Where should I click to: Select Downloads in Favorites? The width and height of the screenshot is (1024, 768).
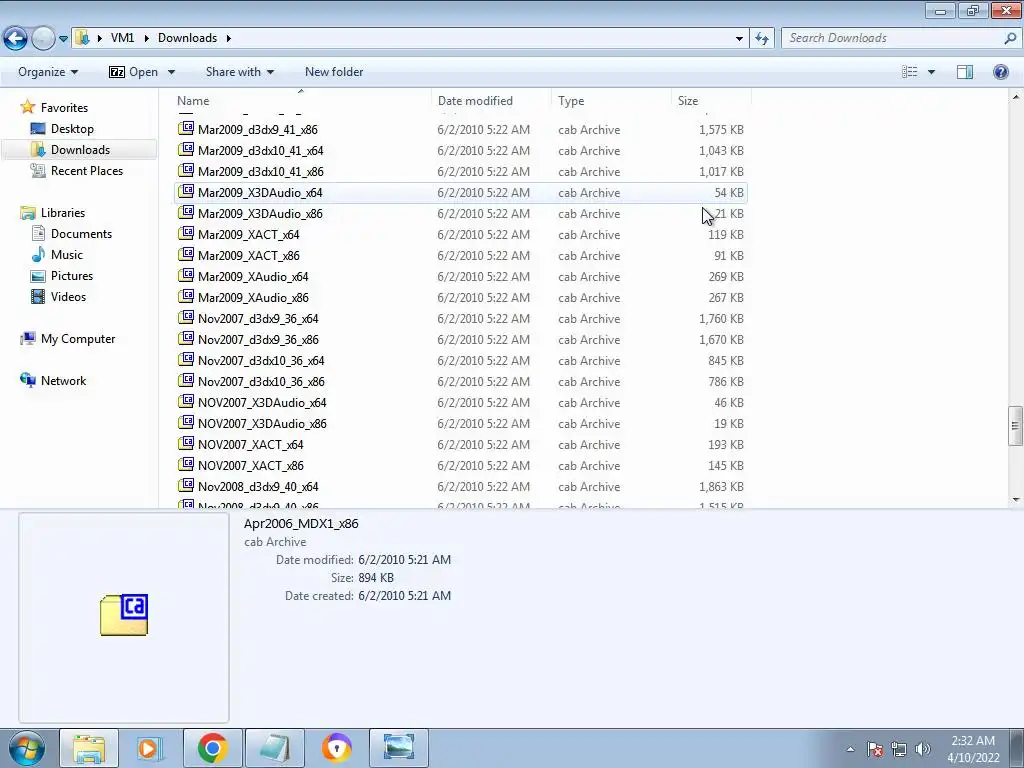point(80,150)
